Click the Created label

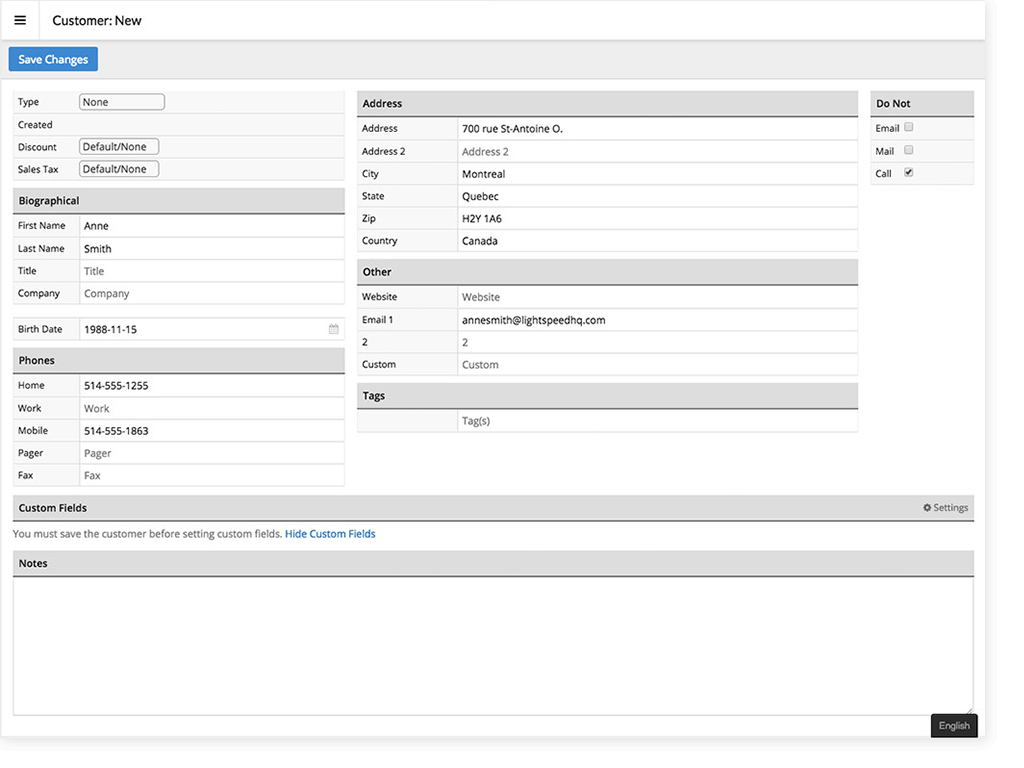[35, 125]
